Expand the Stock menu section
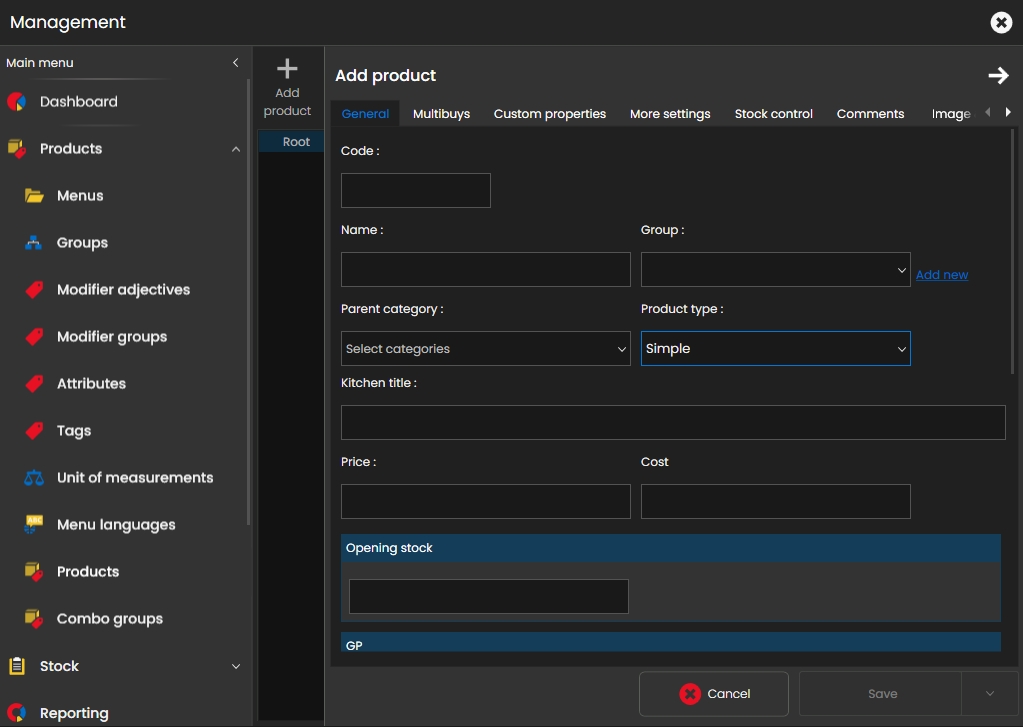The image size is (1023, 727). point(236,666)
